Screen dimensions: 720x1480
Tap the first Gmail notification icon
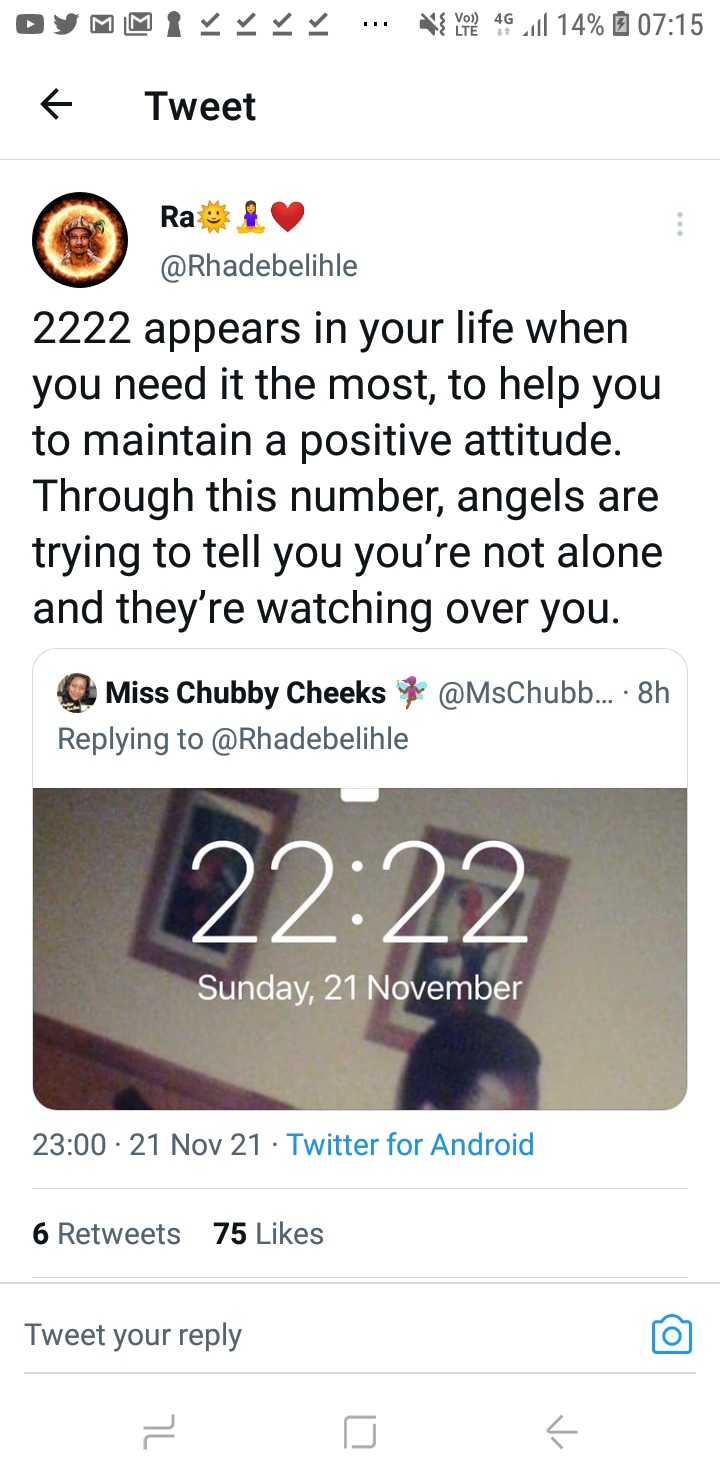click(101, 24)
